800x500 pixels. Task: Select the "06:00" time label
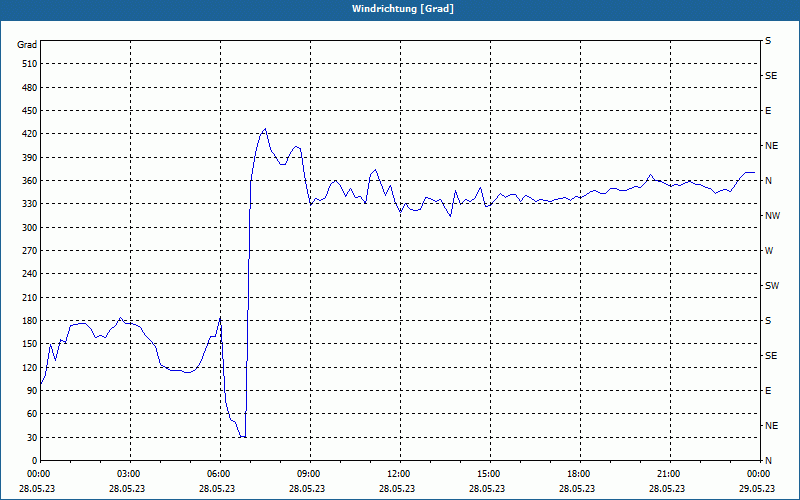(x=219, y=474)
